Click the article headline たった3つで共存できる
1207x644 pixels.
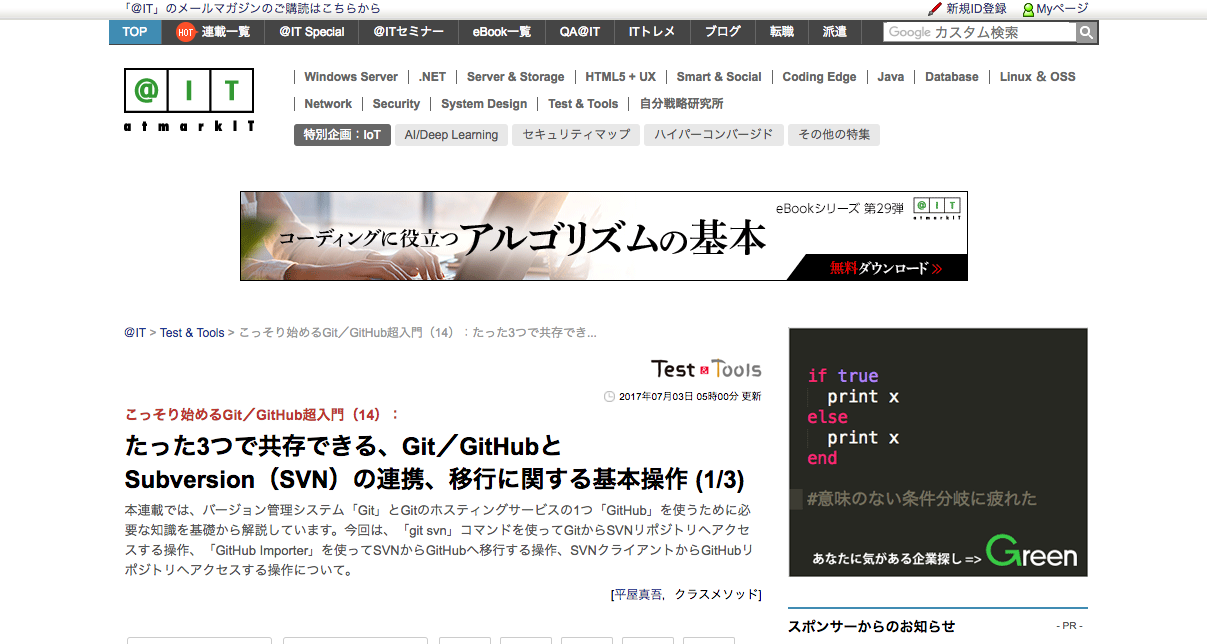pyautogui.click(x=435, y=462)
